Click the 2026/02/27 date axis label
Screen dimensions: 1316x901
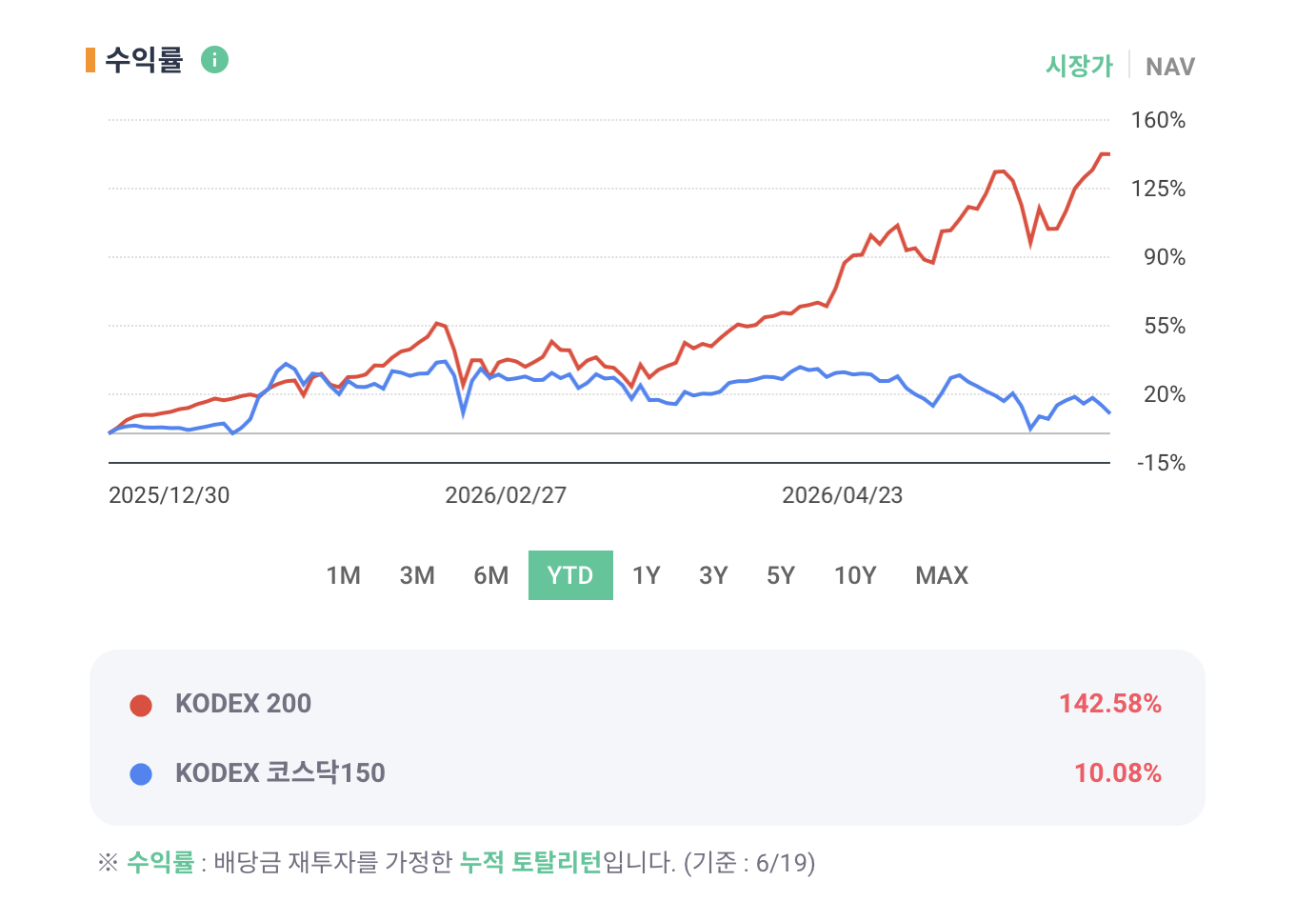point(506,495)
